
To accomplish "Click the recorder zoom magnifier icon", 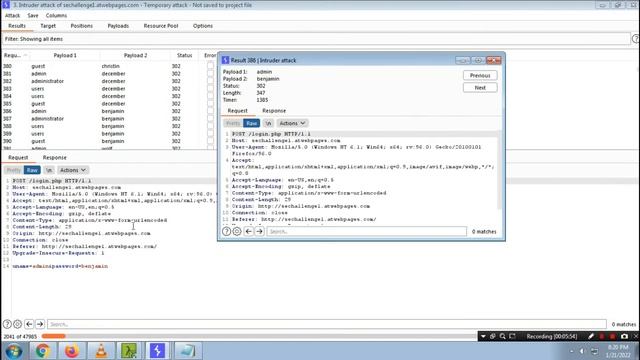I will click(x=502, y=336).
